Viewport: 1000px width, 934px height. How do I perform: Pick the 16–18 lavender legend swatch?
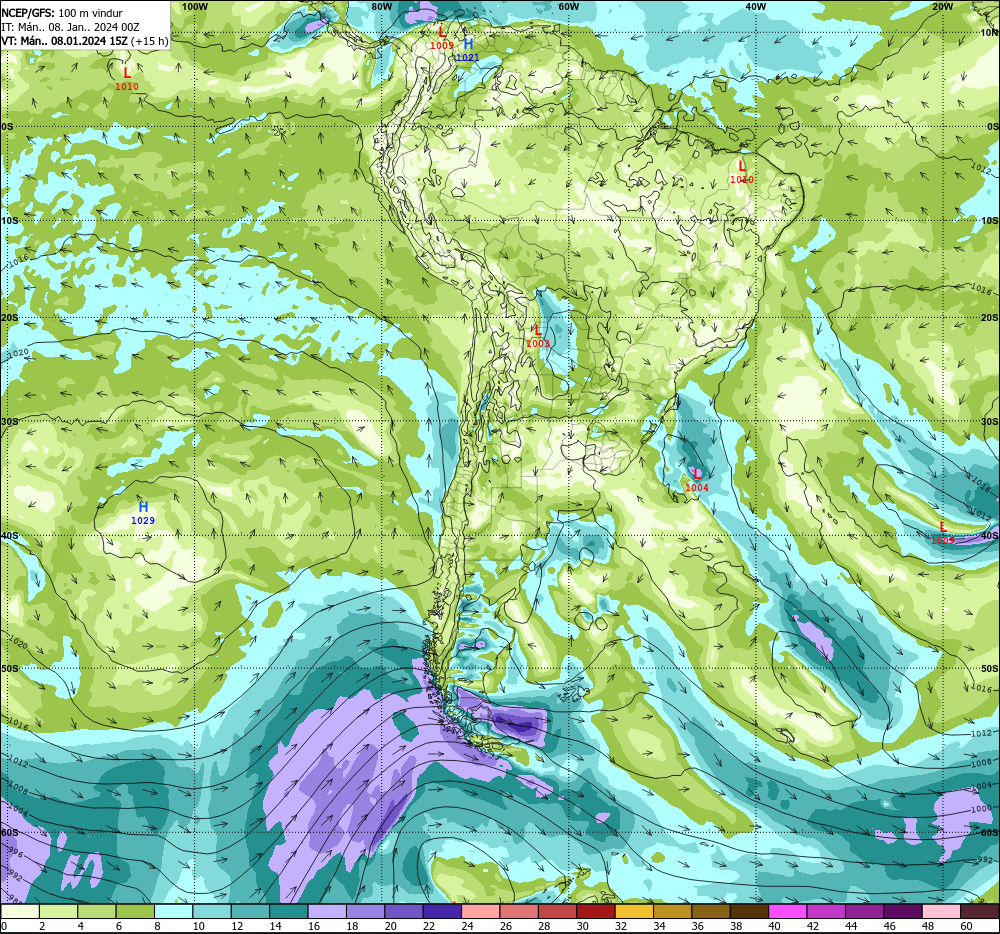pos(327,911)
